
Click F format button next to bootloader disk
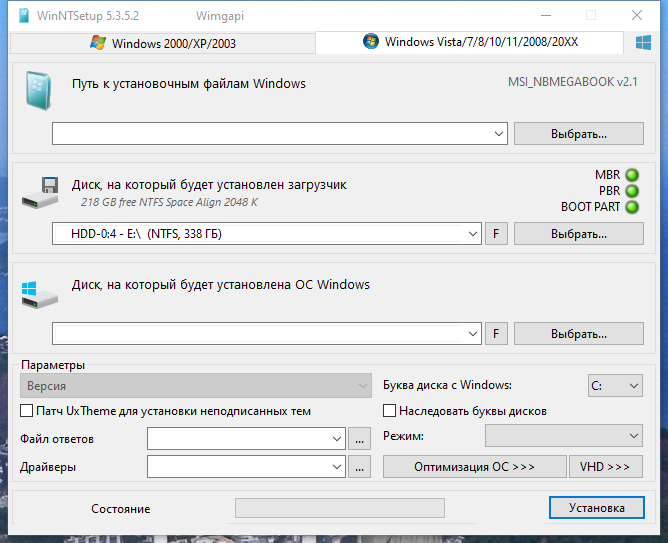coord(496,234)
